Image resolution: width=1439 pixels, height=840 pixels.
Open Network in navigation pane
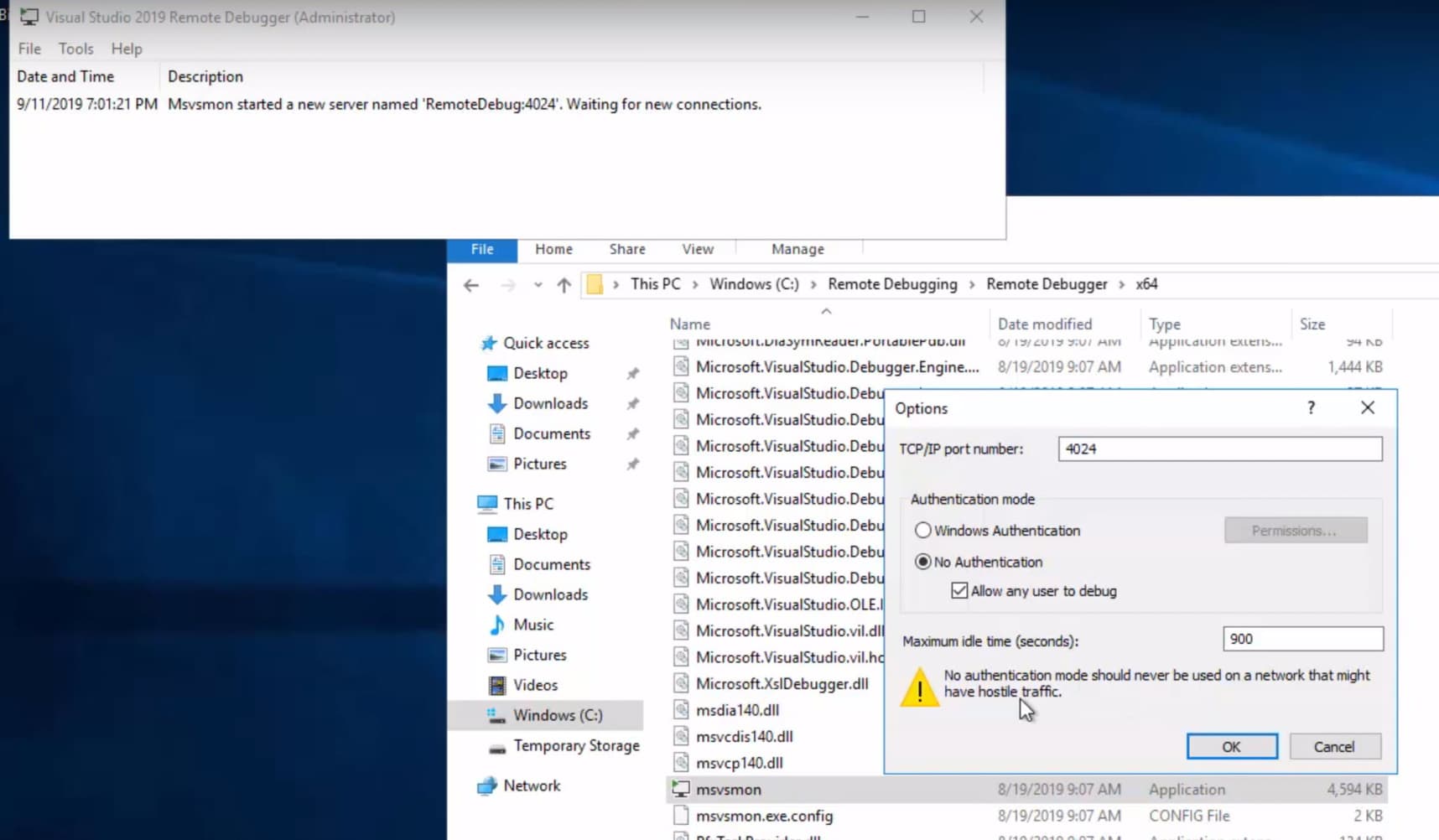[532, 786]
